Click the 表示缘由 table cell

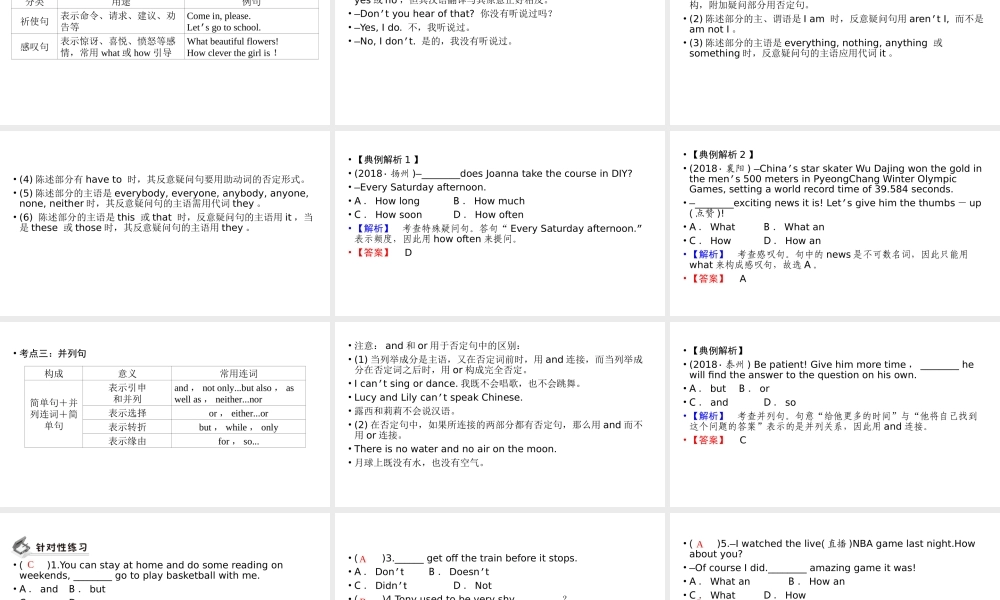click(127, 441)
